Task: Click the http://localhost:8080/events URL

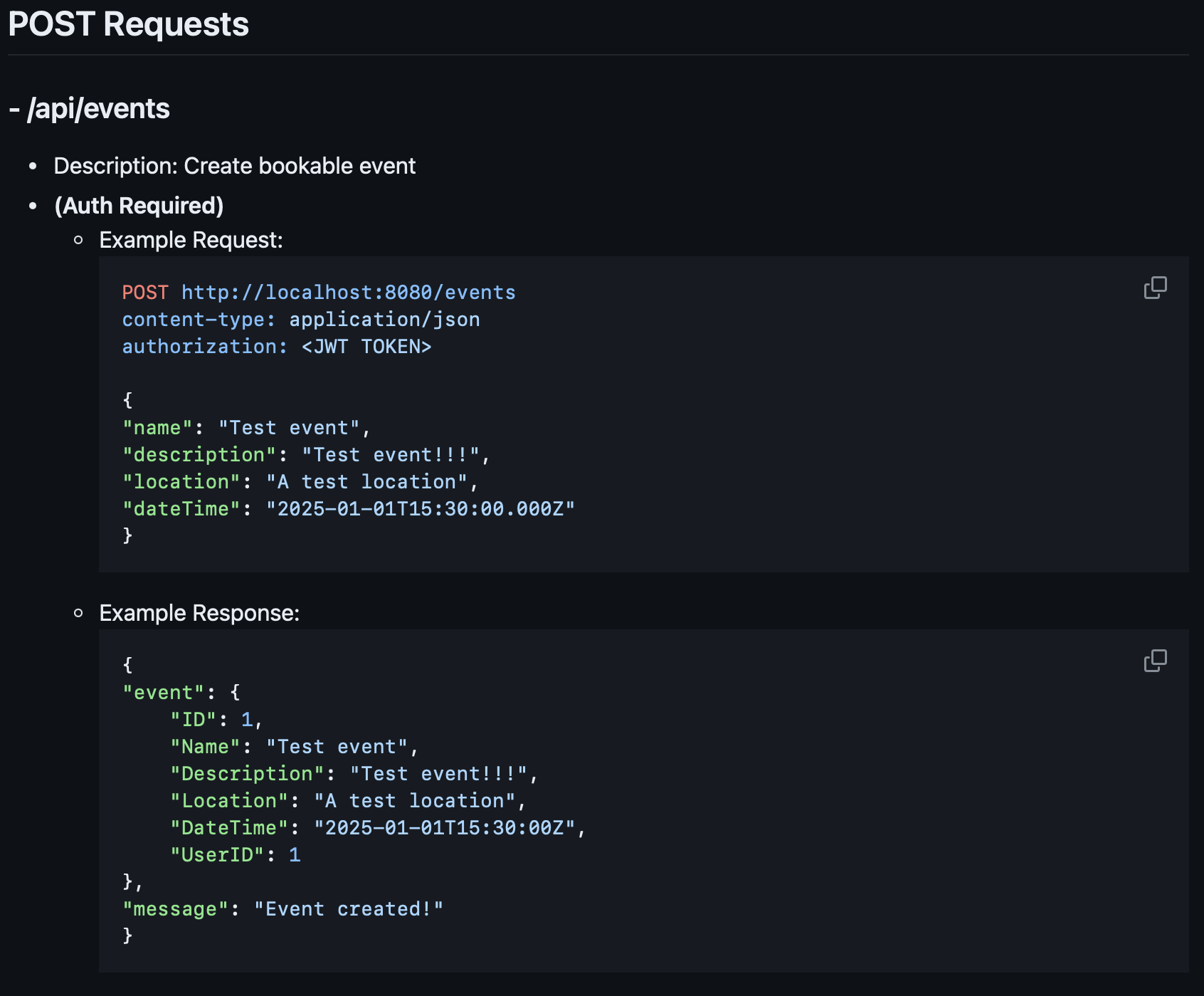Action: 349,293
